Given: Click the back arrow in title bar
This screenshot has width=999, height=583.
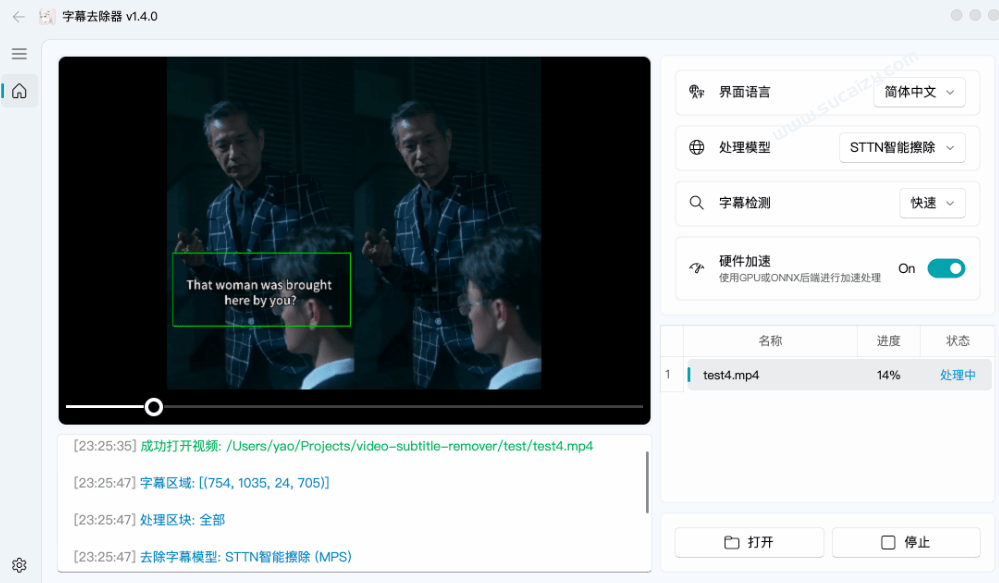Looking at the screenshot, I should (x=18, y=16).
